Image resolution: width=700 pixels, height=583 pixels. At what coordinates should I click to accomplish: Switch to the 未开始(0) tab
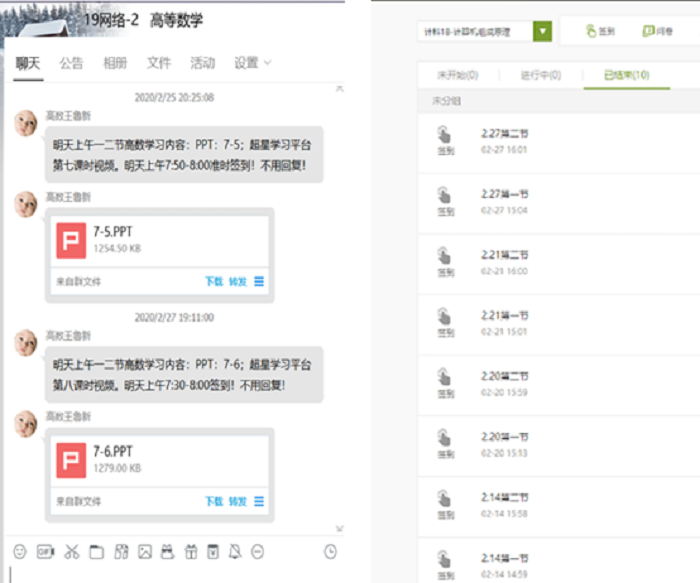point(457,75)
